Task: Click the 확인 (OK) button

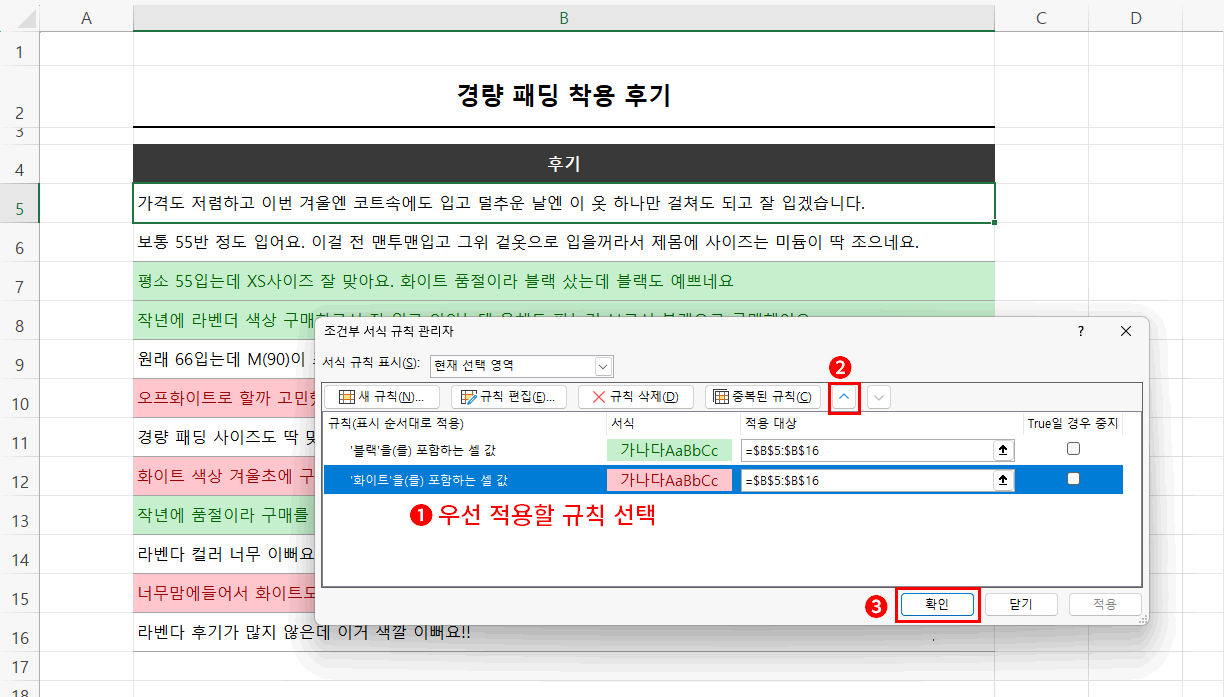Action: 937,604
